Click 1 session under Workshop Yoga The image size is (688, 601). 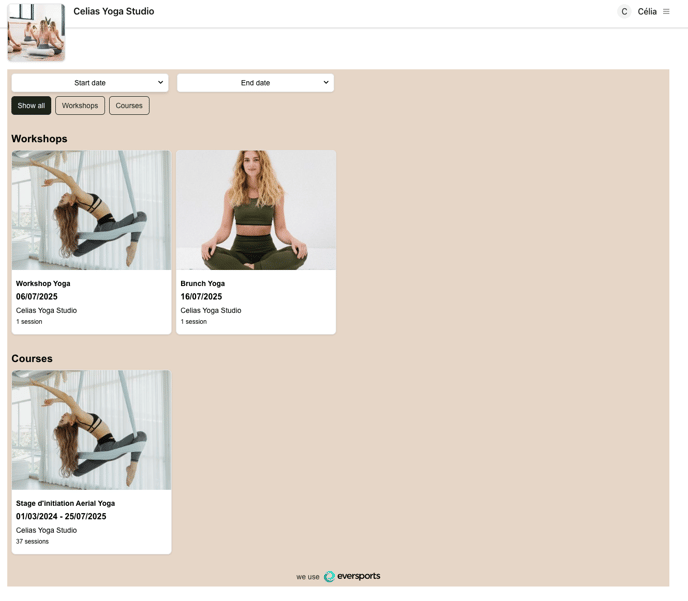tap(29, 322)
